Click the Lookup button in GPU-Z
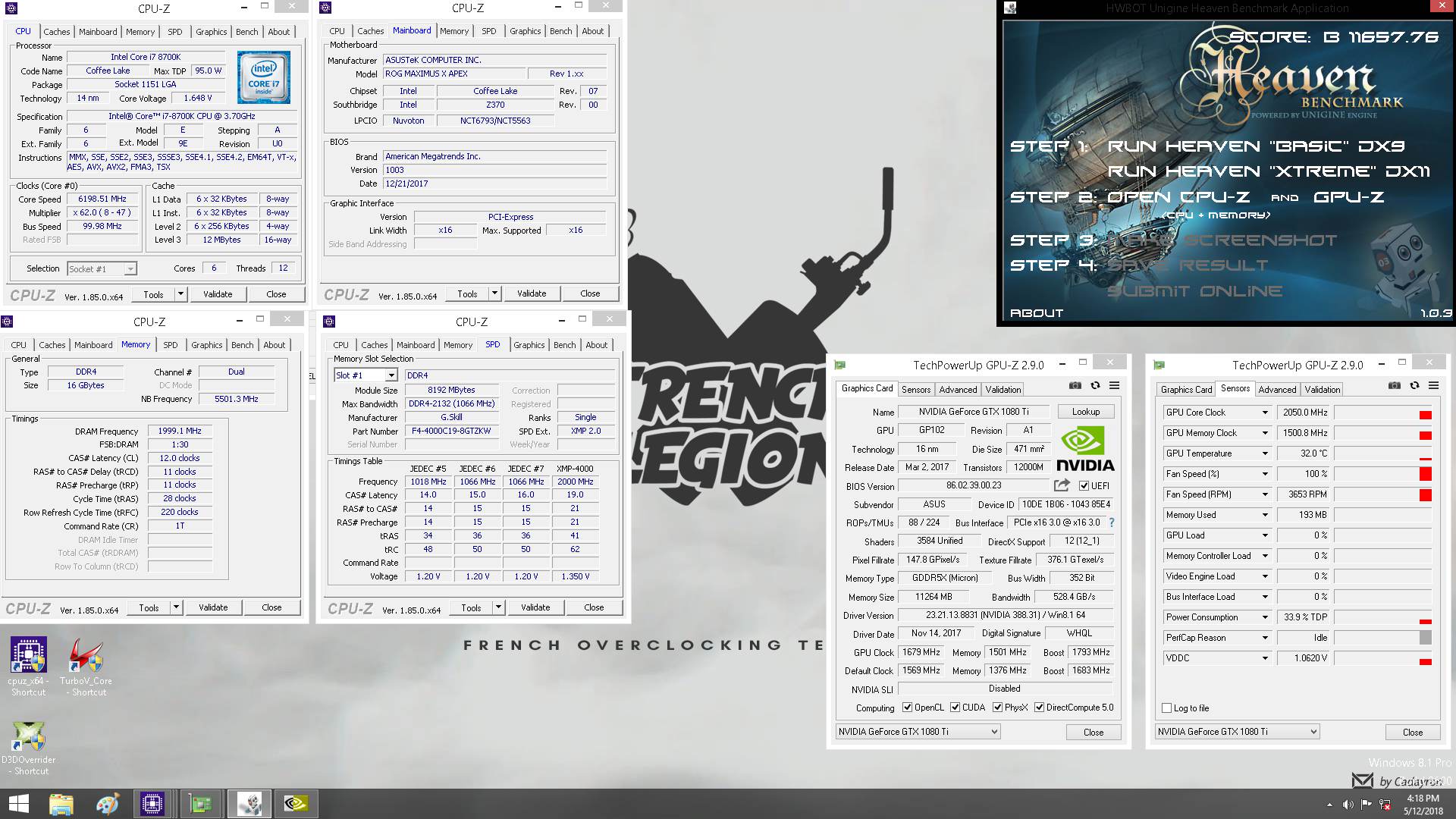 tap(1086, 412)
